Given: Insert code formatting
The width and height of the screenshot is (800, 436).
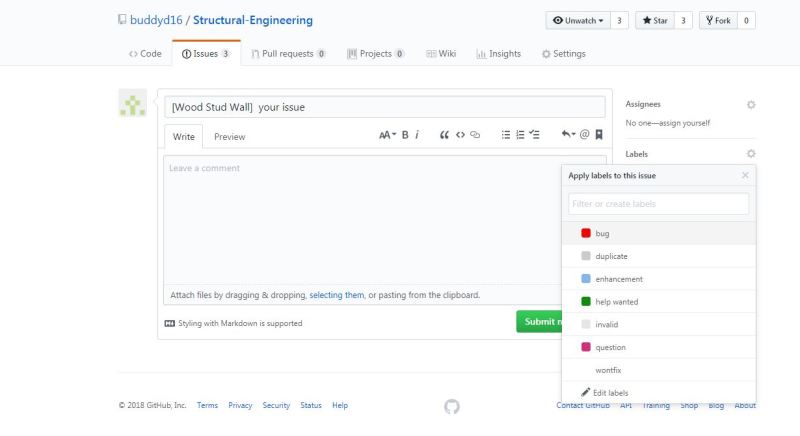Looking at the screenshot, I should pyautogui.click(x=460, y=135).
